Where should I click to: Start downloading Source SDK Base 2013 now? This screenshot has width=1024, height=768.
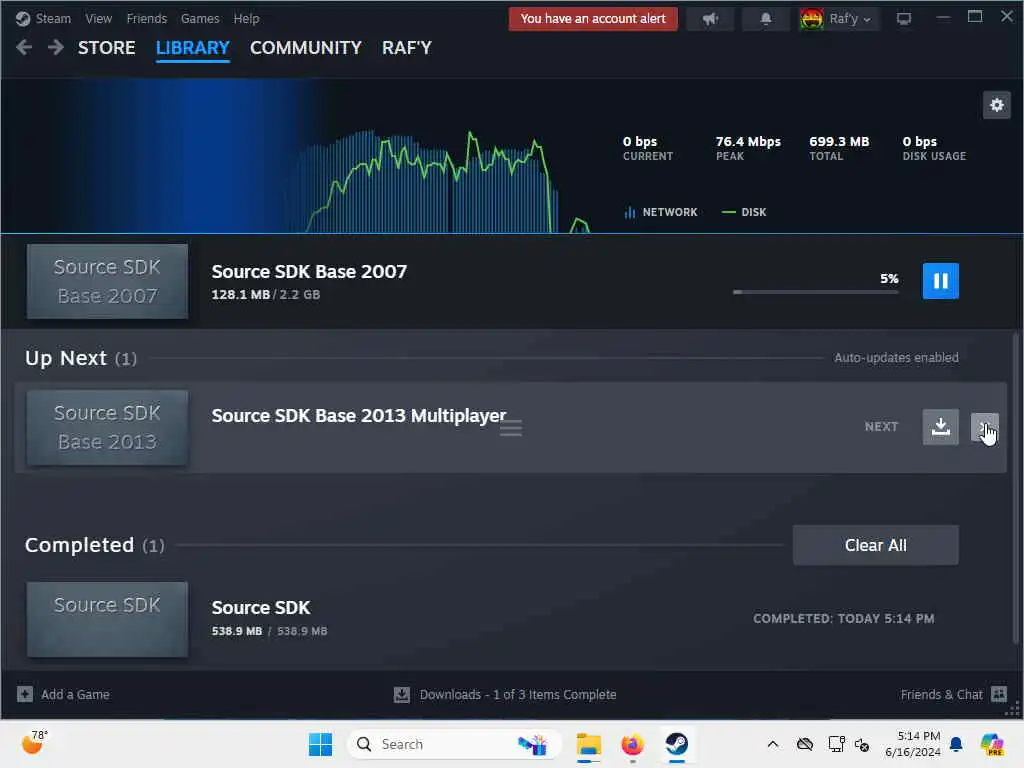click(940, 427)
